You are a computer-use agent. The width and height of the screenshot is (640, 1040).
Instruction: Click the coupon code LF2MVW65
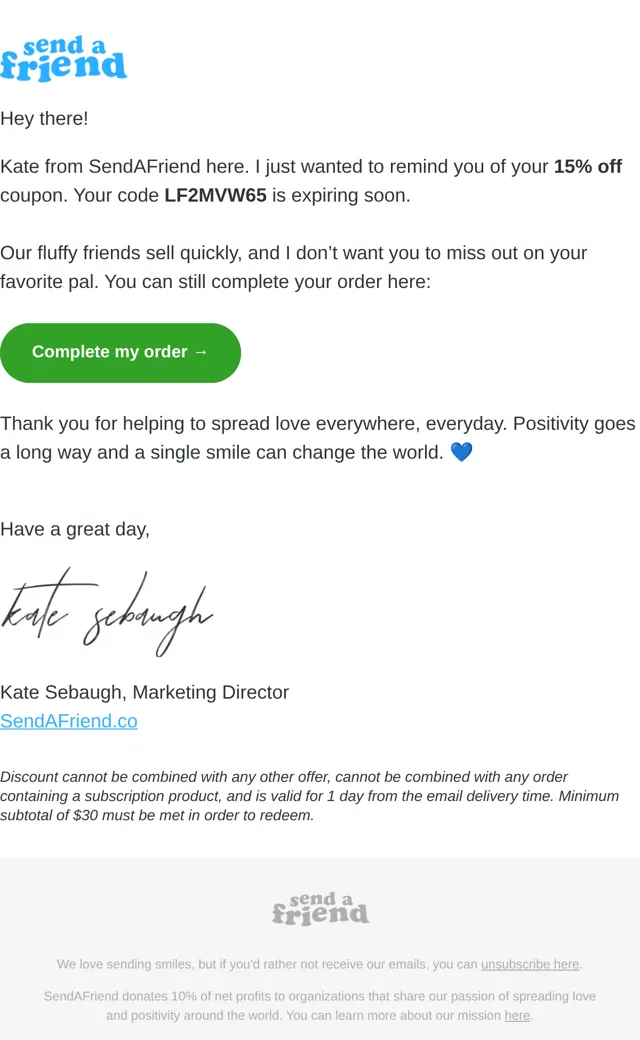click(x=216, y=196)
